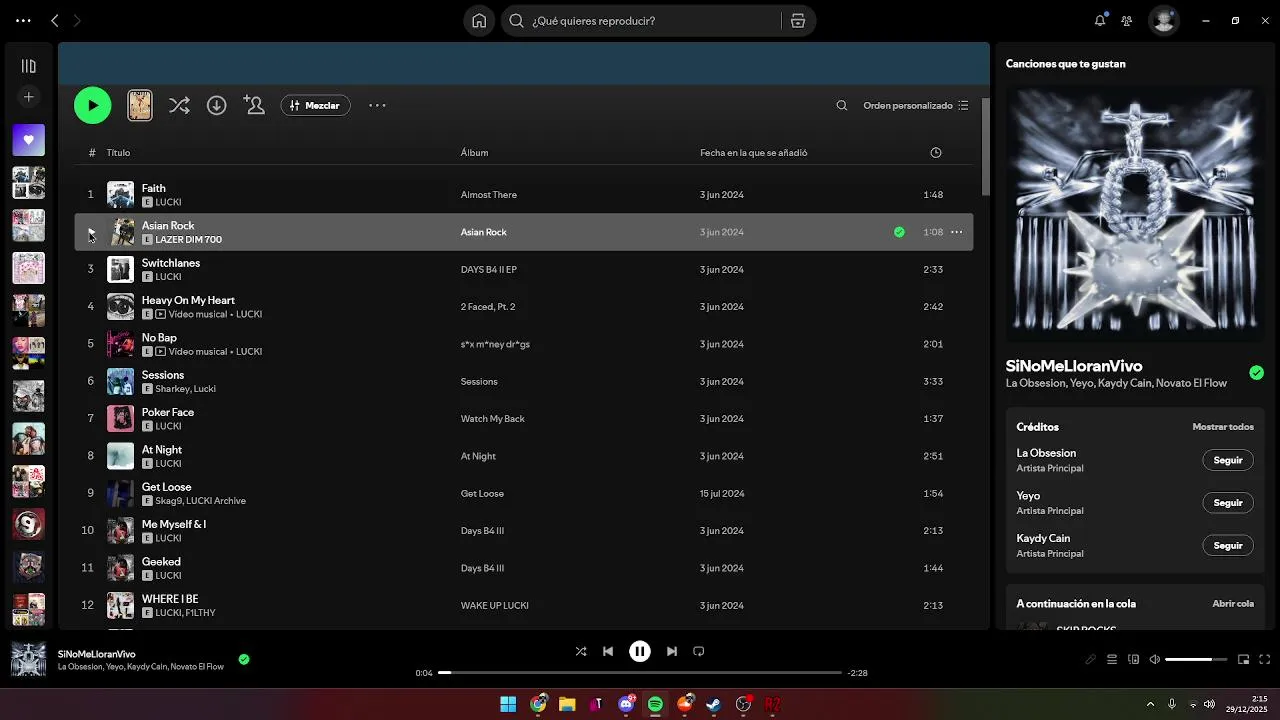
Task: Select the Poker Face track title
Action: [168, 412]
